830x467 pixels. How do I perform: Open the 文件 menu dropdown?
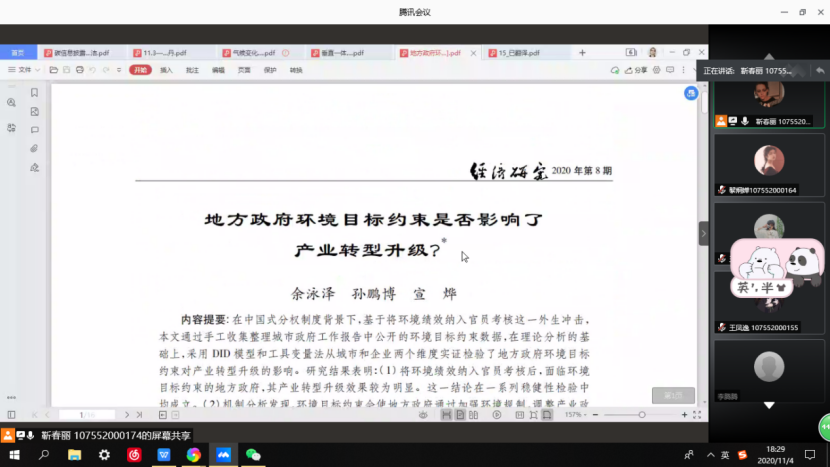click(x=24, y=70)
